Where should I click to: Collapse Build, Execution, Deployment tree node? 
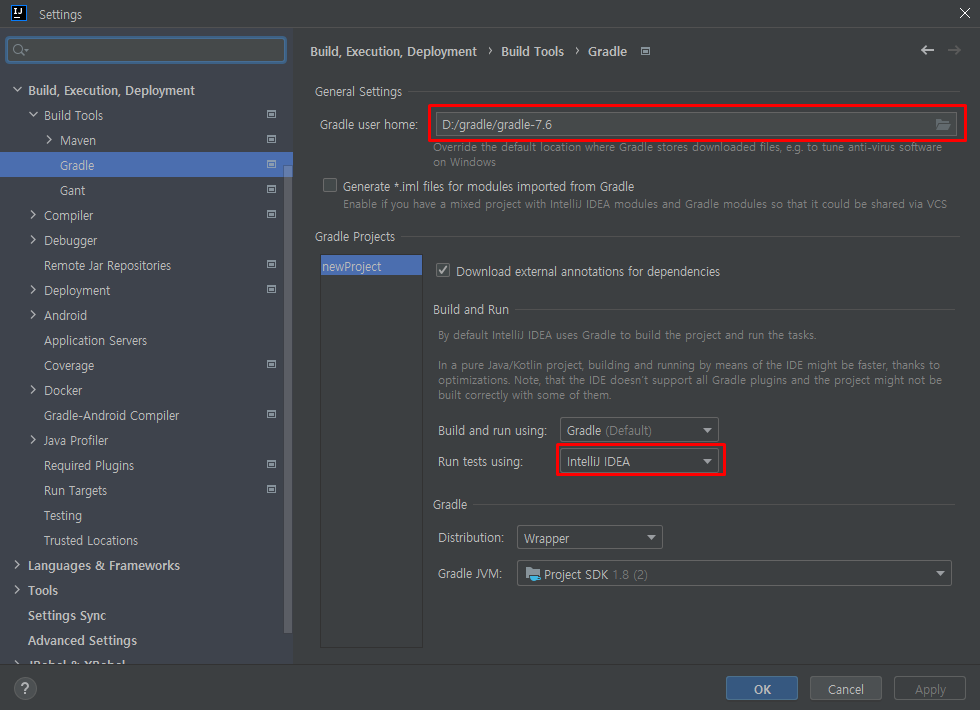[18, 90]
